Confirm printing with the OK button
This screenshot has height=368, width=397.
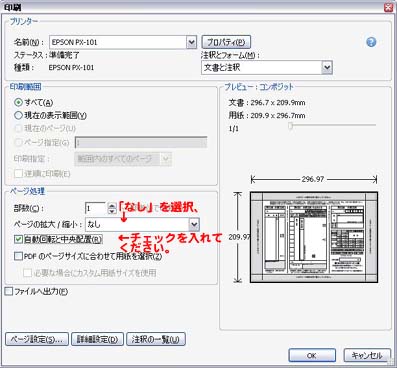pos(312,355)
